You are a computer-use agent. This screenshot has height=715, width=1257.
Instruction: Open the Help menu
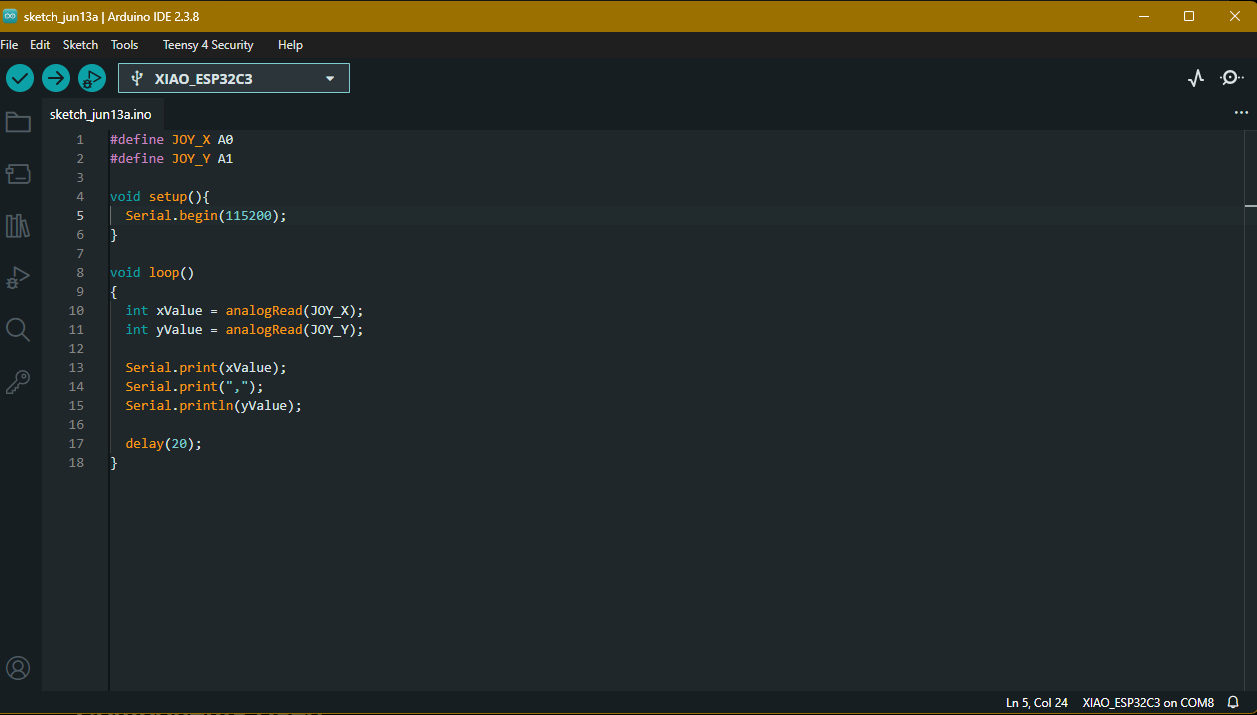tap(290, 45)
